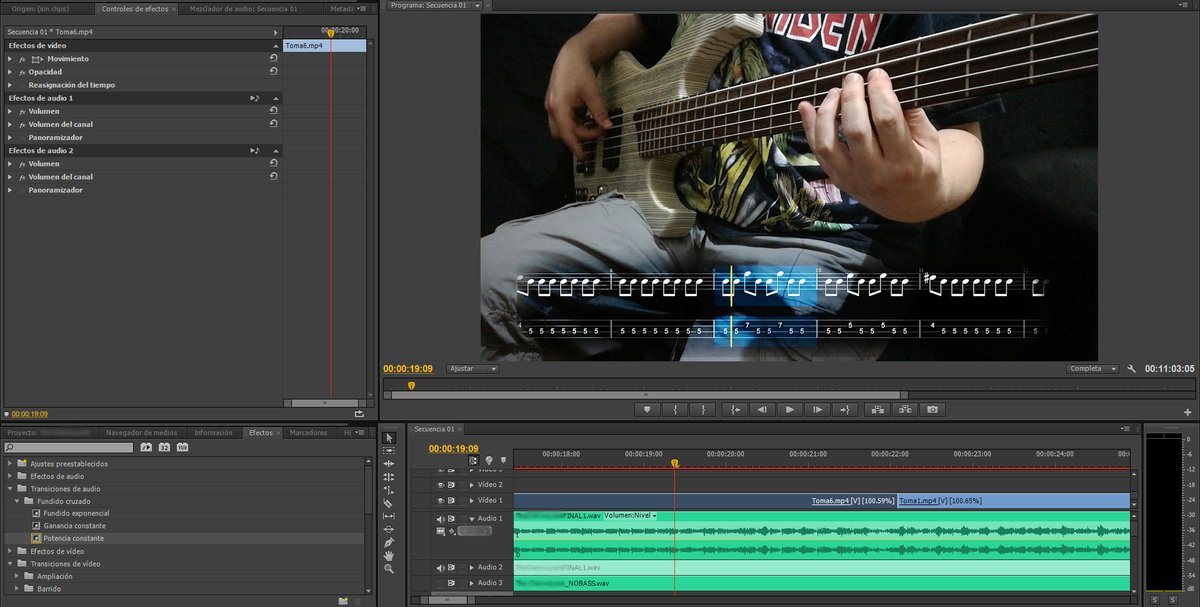Image resolution: width=1200 pixels, height=607 pixels.
Task: Filter Effects by YUV icon
Action: [182, 447]
